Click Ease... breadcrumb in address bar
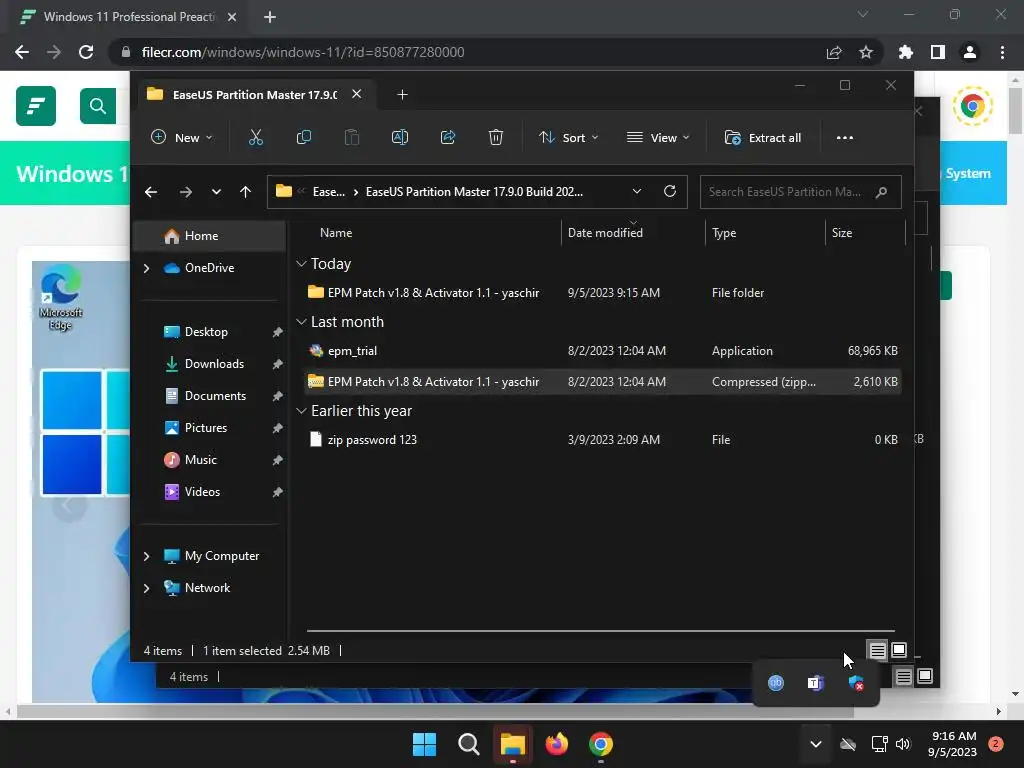This screenshot has height=768, width=1024. click(328, 191)
